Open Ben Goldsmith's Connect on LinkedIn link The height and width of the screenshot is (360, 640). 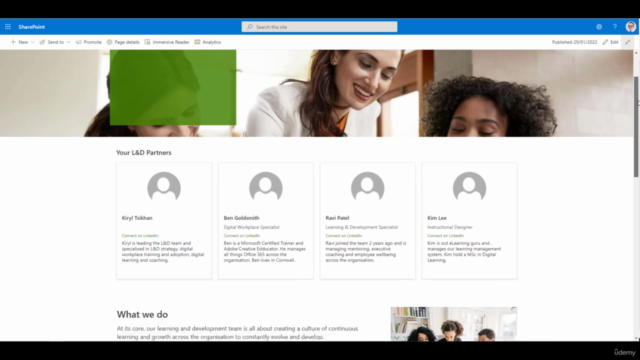242,236
